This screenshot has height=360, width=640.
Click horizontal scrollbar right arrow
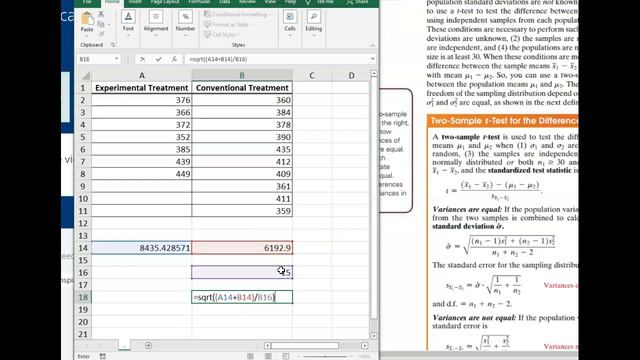(364, 345)
